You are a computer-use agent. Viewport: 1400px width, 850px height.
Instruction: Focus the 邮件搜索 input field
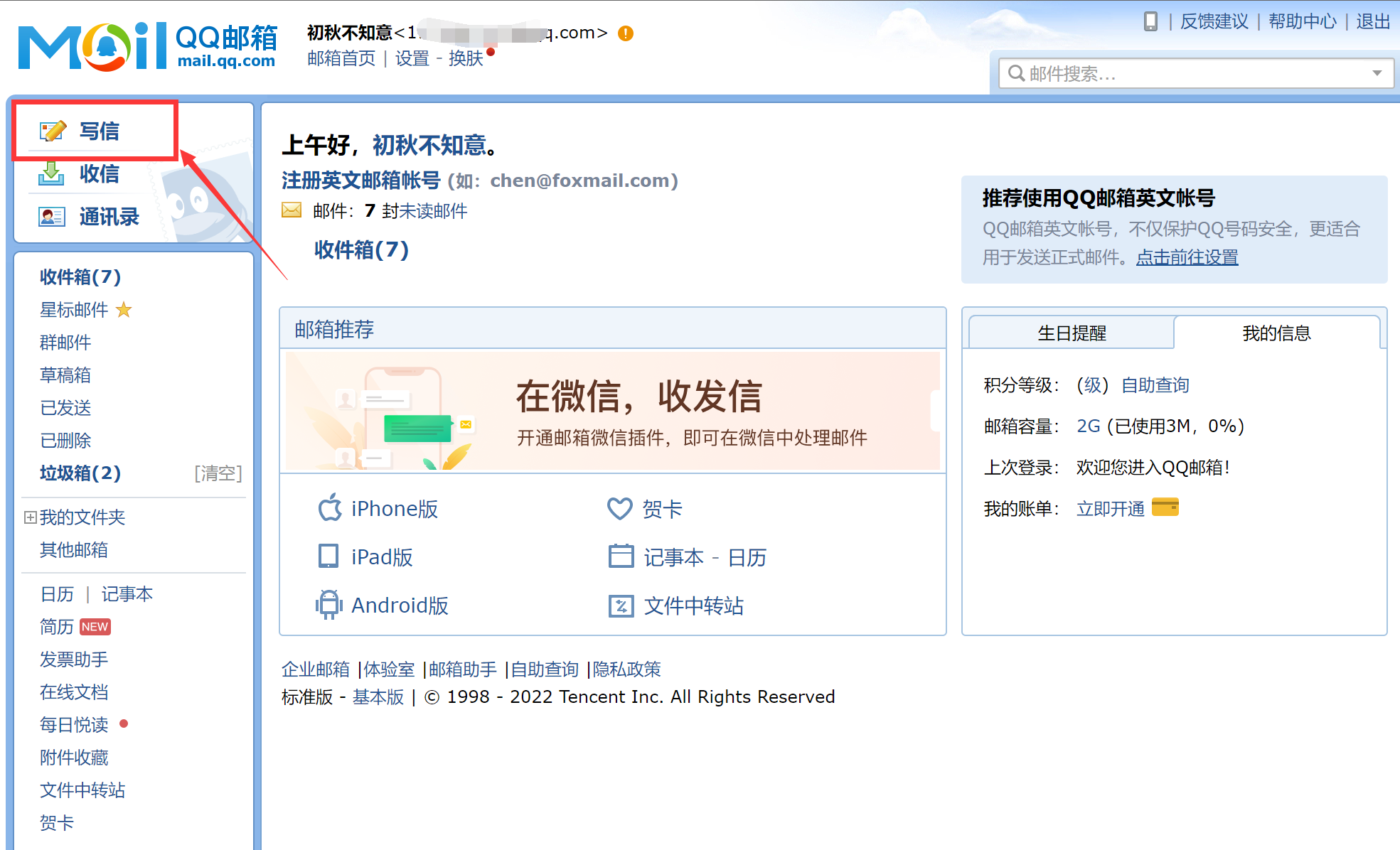tap(1196, 73)
